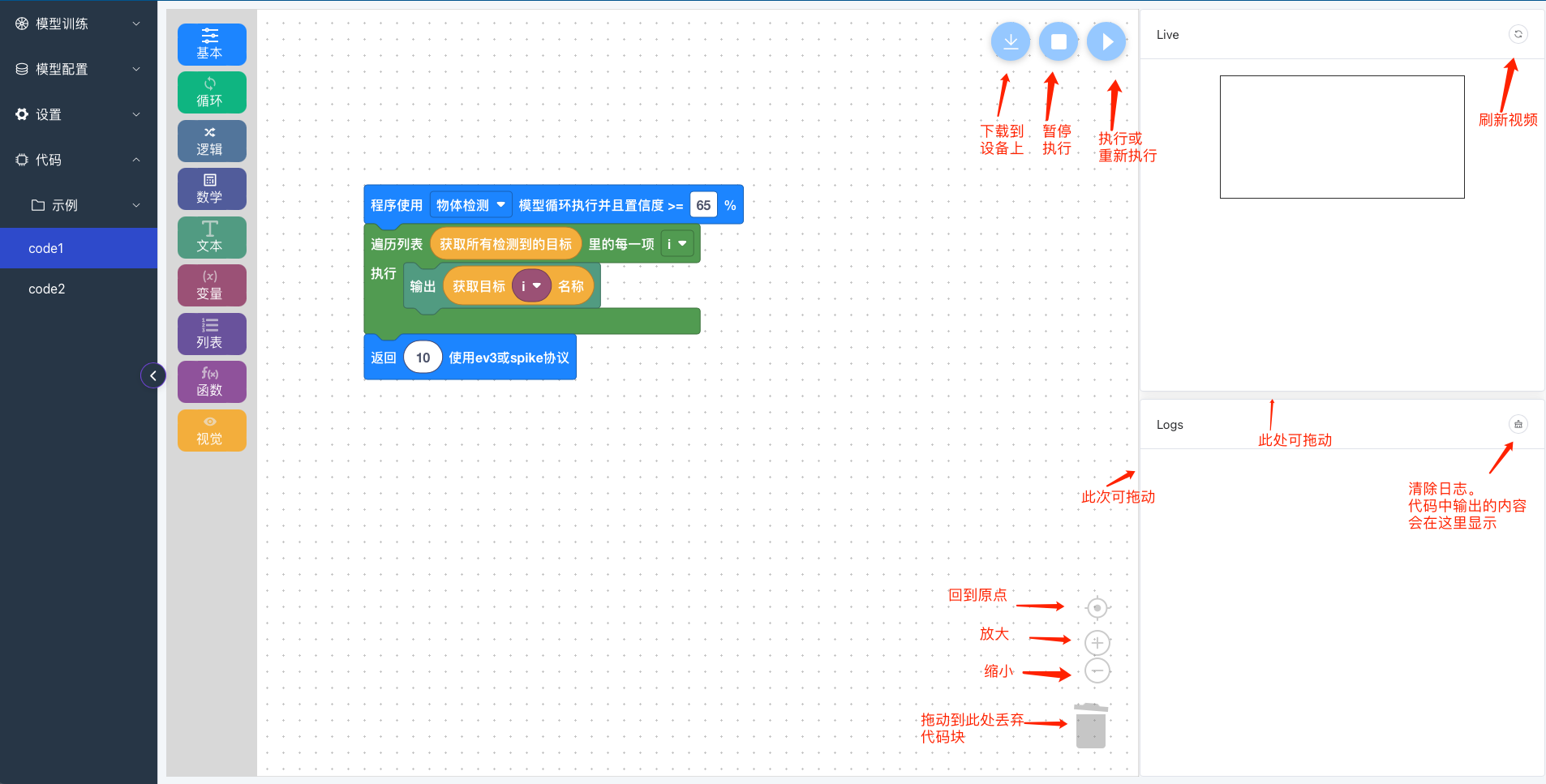Viewport: 1546px width, 784px height.
Task: Collapse the 代码 menu section
Action: coord(79,160)
